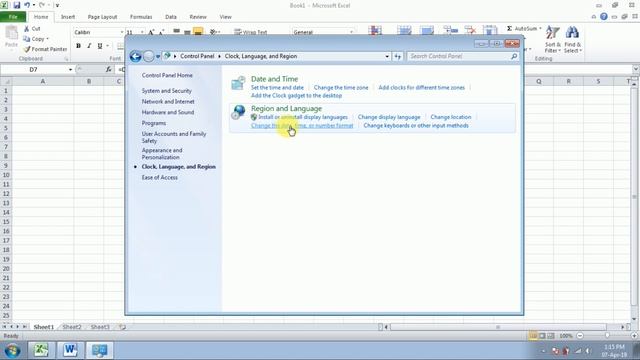Decrease font size with Shrink Font icon

click(x=161, y=32)
